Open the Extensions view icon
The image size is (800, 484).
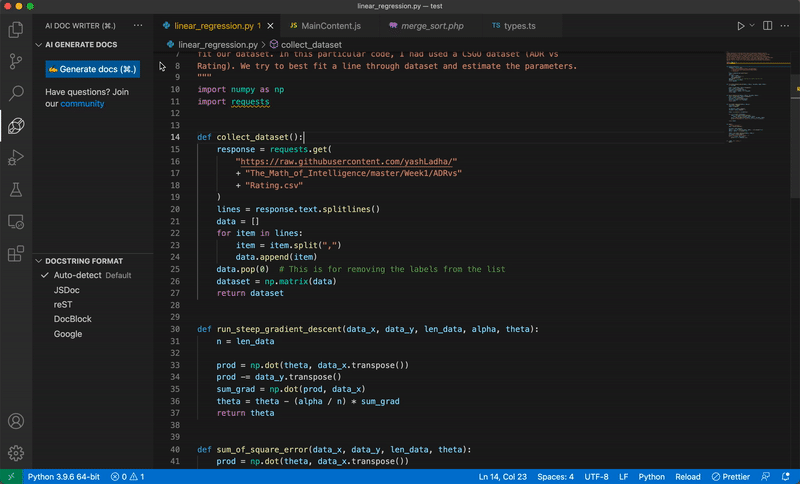point(16,253)
